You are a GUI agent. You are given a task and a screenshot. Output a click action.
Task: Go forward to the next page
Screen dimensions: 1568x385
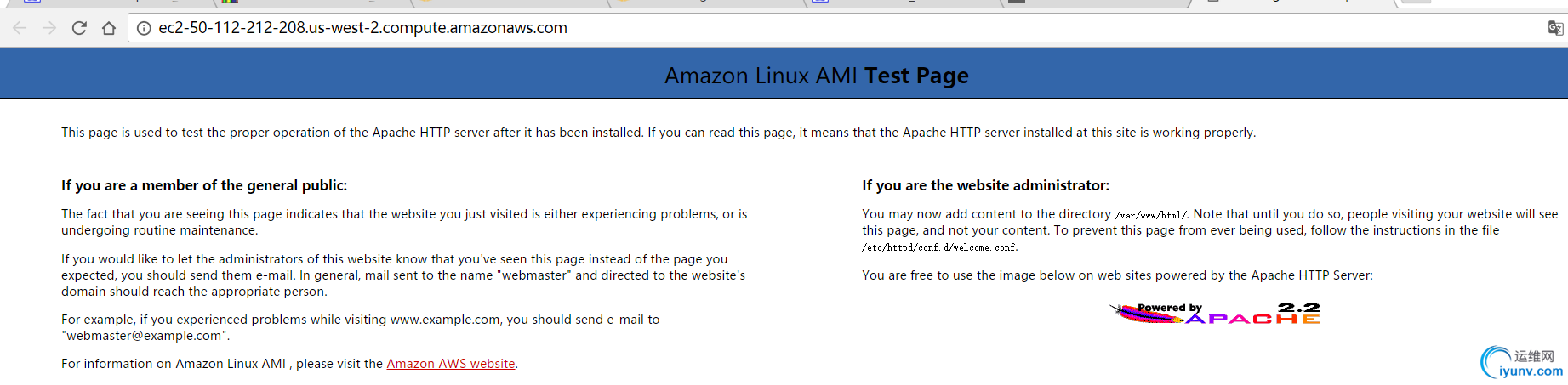[x=49, y=28]
